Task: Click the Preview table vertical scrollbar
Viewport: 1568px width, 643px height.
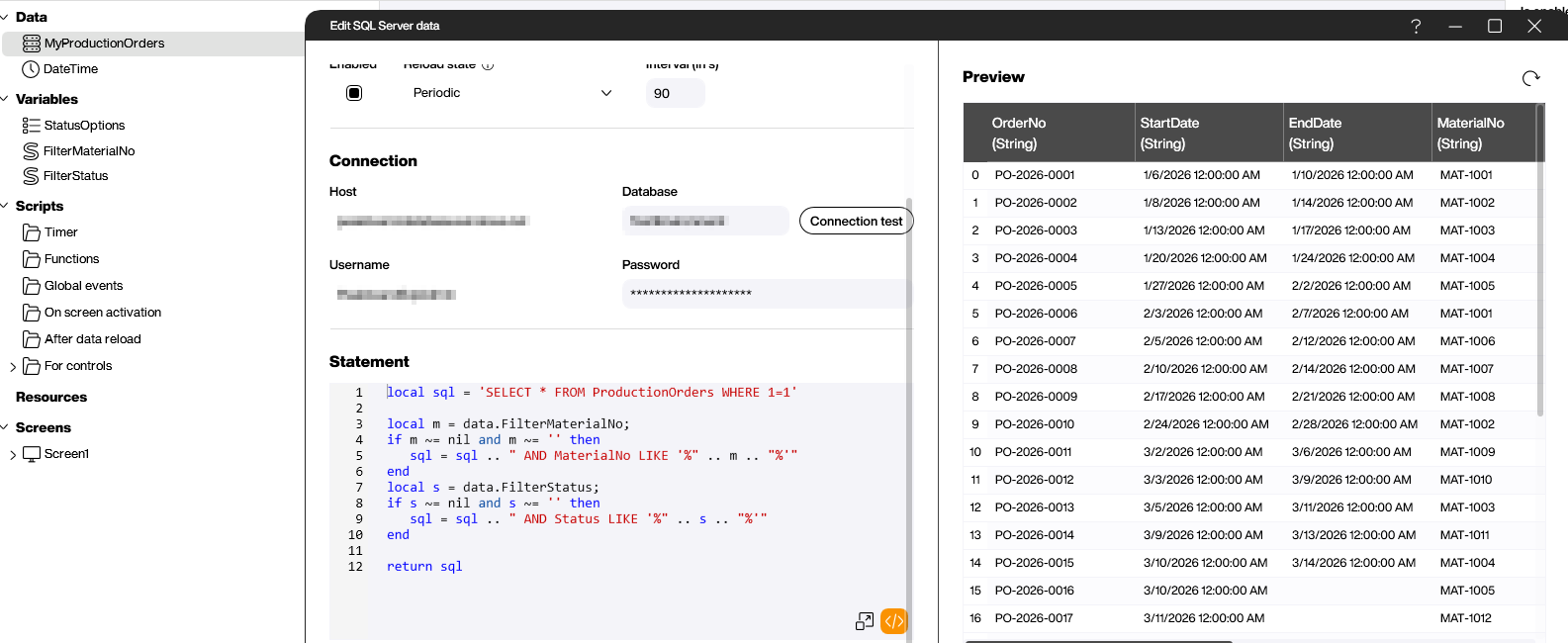Action: [1539, 260]
